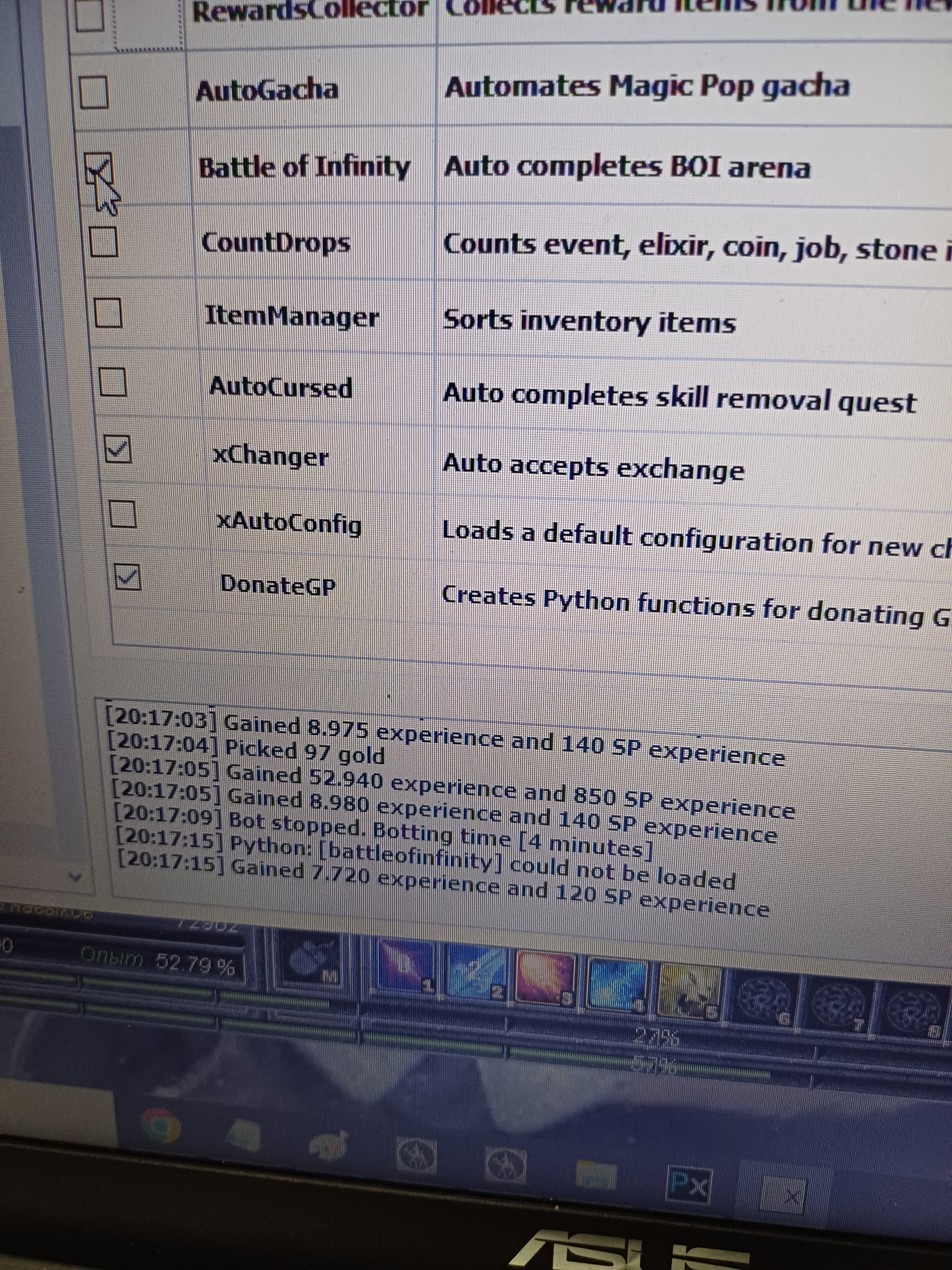The image size is (952, 1270).
Task: Uncheck the DonateGP plugin
Action: pyautogui.click(x=127, y=576)
